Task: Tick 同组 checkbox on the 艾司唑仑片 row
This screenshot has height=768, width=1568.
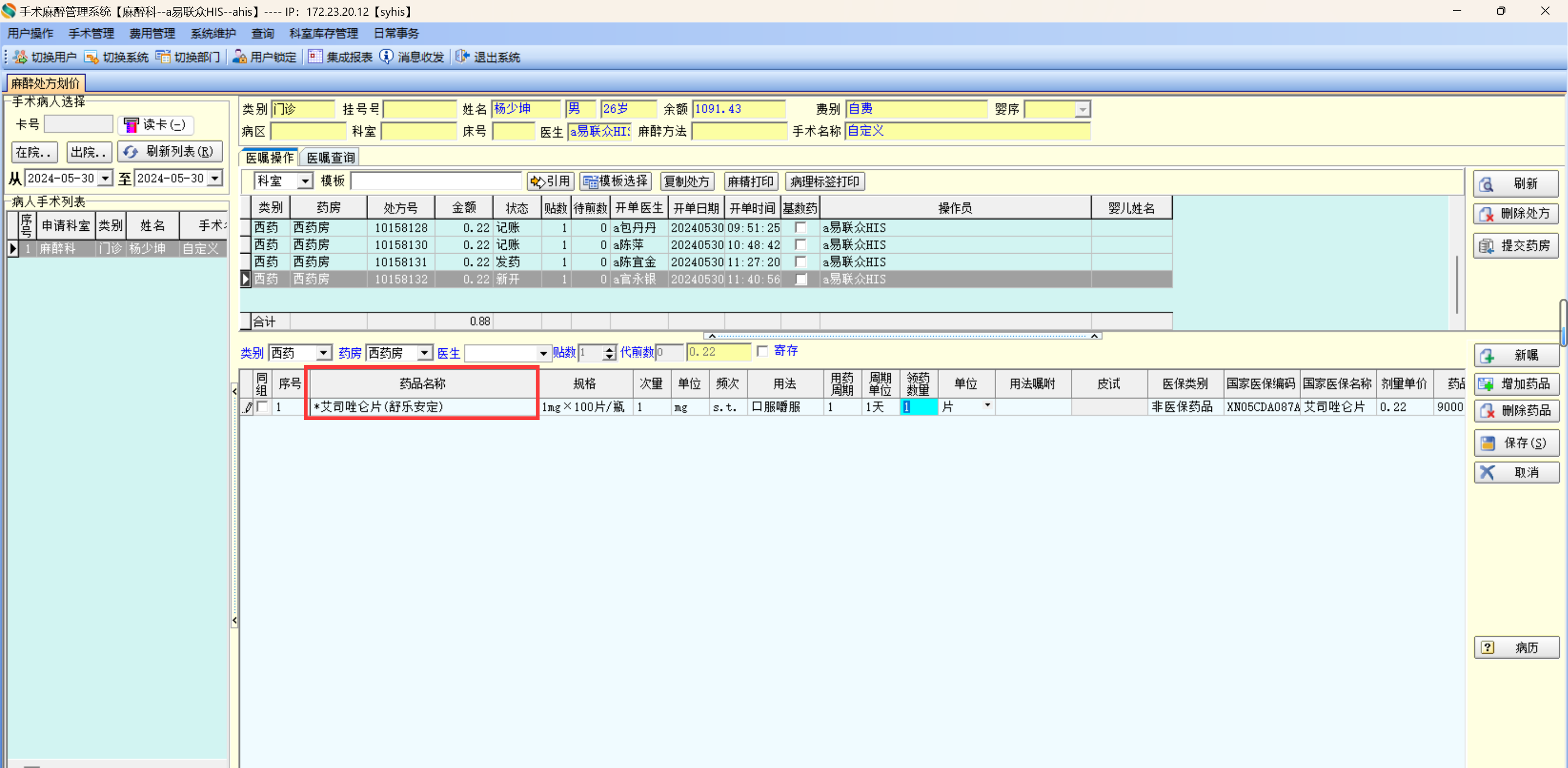Action: click(x=262, y=407)
